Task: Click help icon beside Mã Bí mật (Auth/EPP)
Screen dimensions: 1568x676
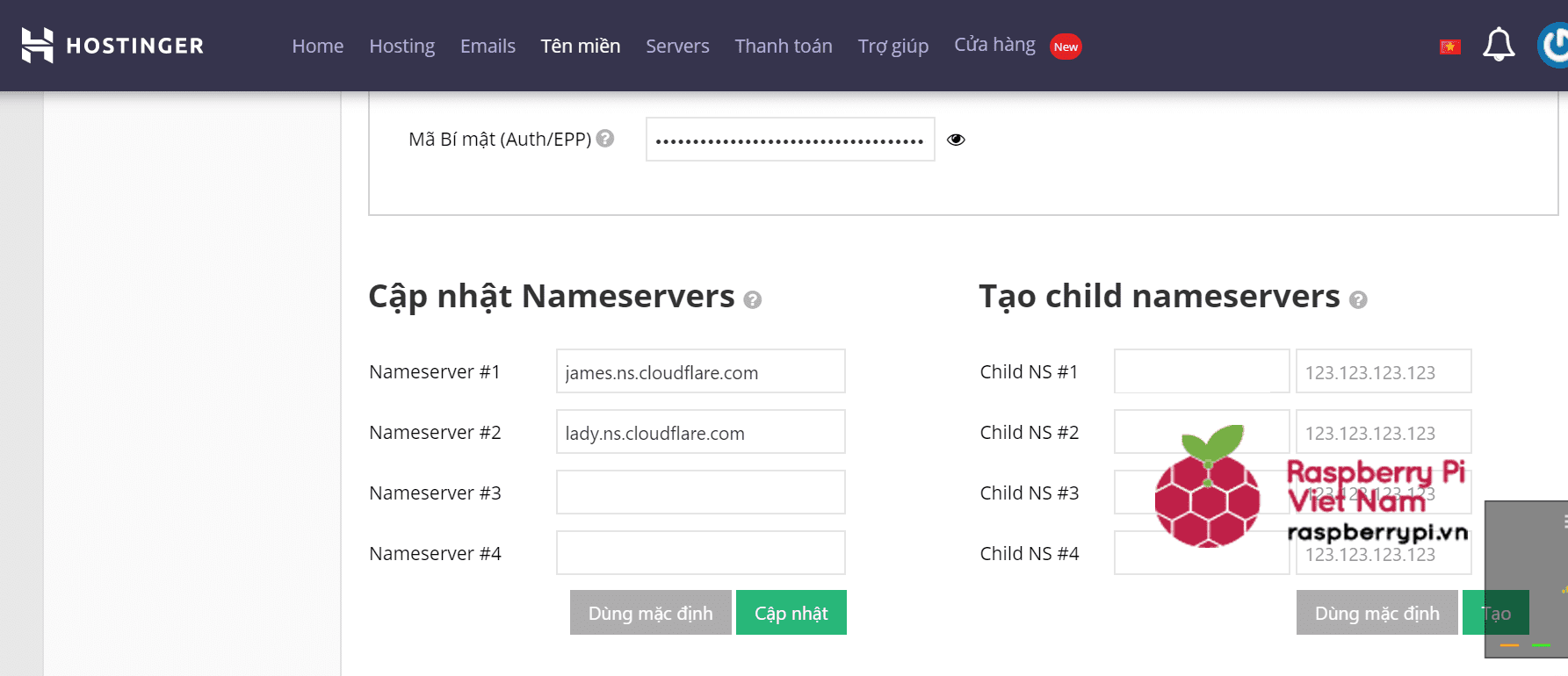Action: coord(605,139)
